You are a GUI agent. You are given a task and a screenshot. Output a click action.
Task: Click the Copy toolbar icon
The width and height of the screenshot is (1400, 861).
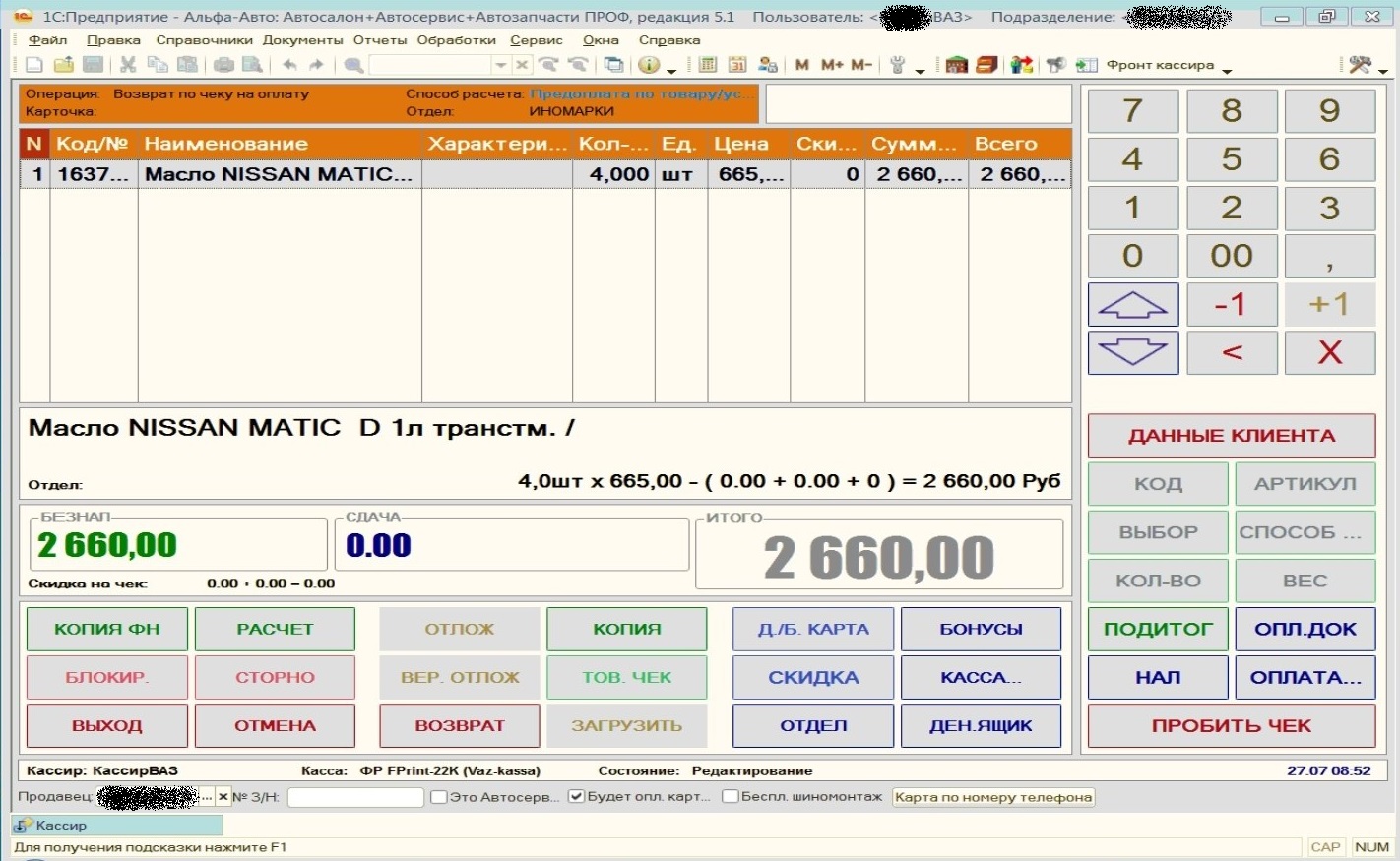(x=158, y=65)
